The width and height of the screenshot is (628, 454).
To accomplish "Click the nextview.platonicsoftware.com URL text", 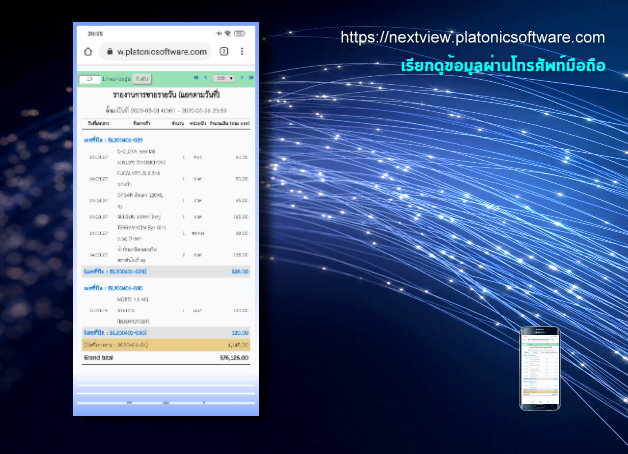I will pyautogui.click(x=473, y=37).
